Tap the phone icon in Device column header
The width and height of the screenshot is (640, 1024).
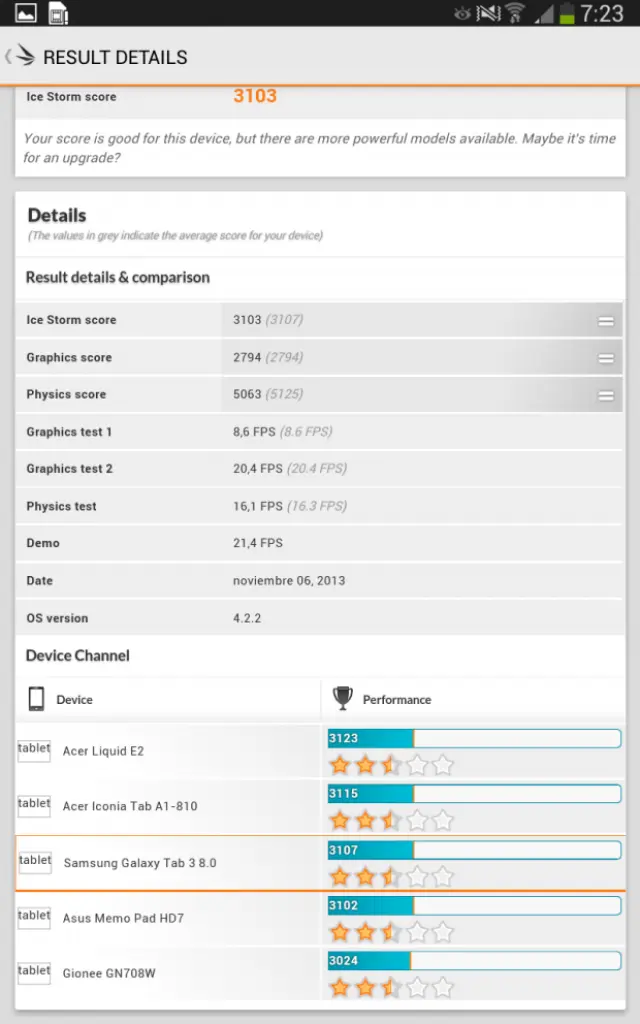(36, 699)
